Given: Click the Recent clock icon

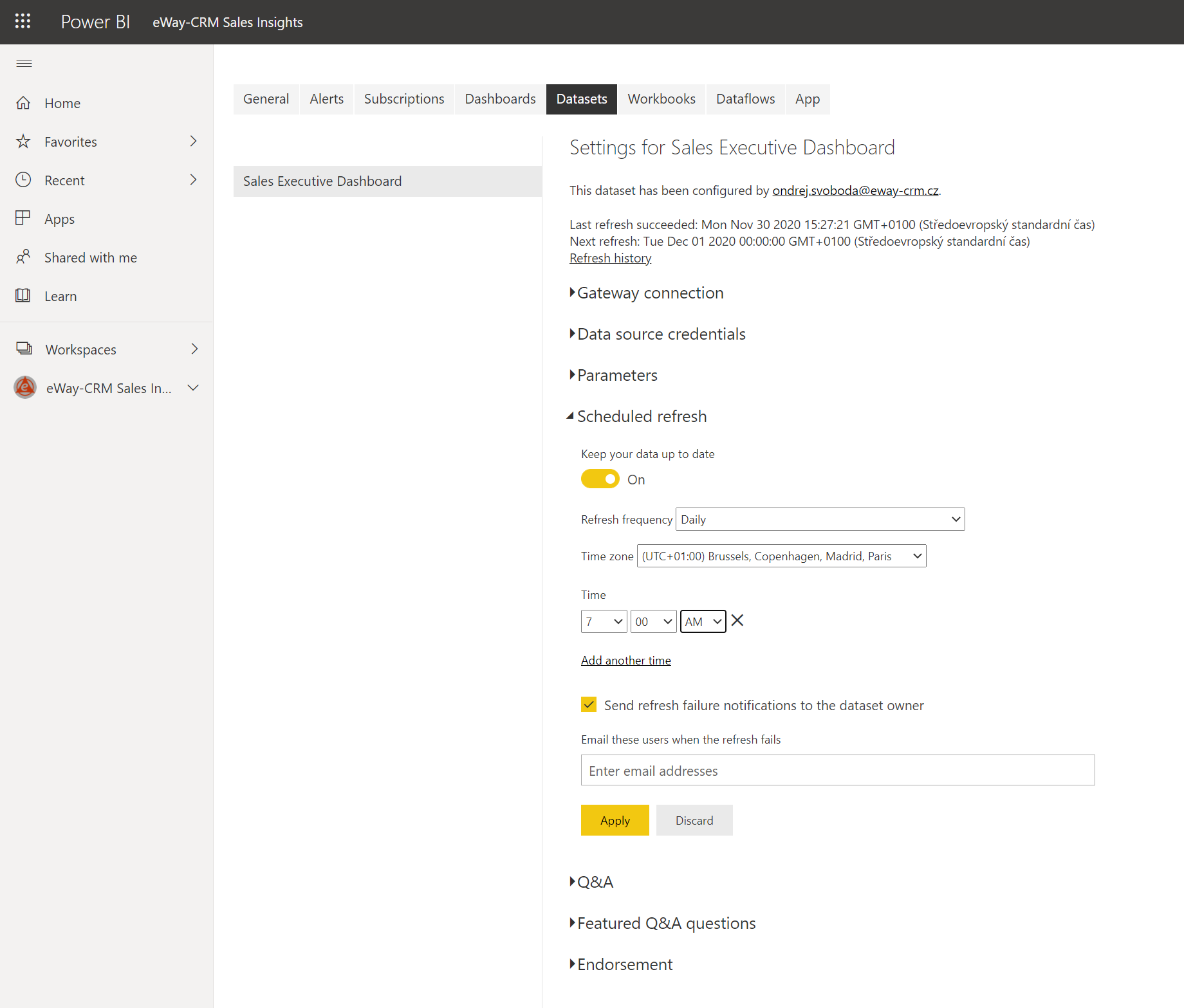Looking at the screenshot, I should [x=23, y=180].
